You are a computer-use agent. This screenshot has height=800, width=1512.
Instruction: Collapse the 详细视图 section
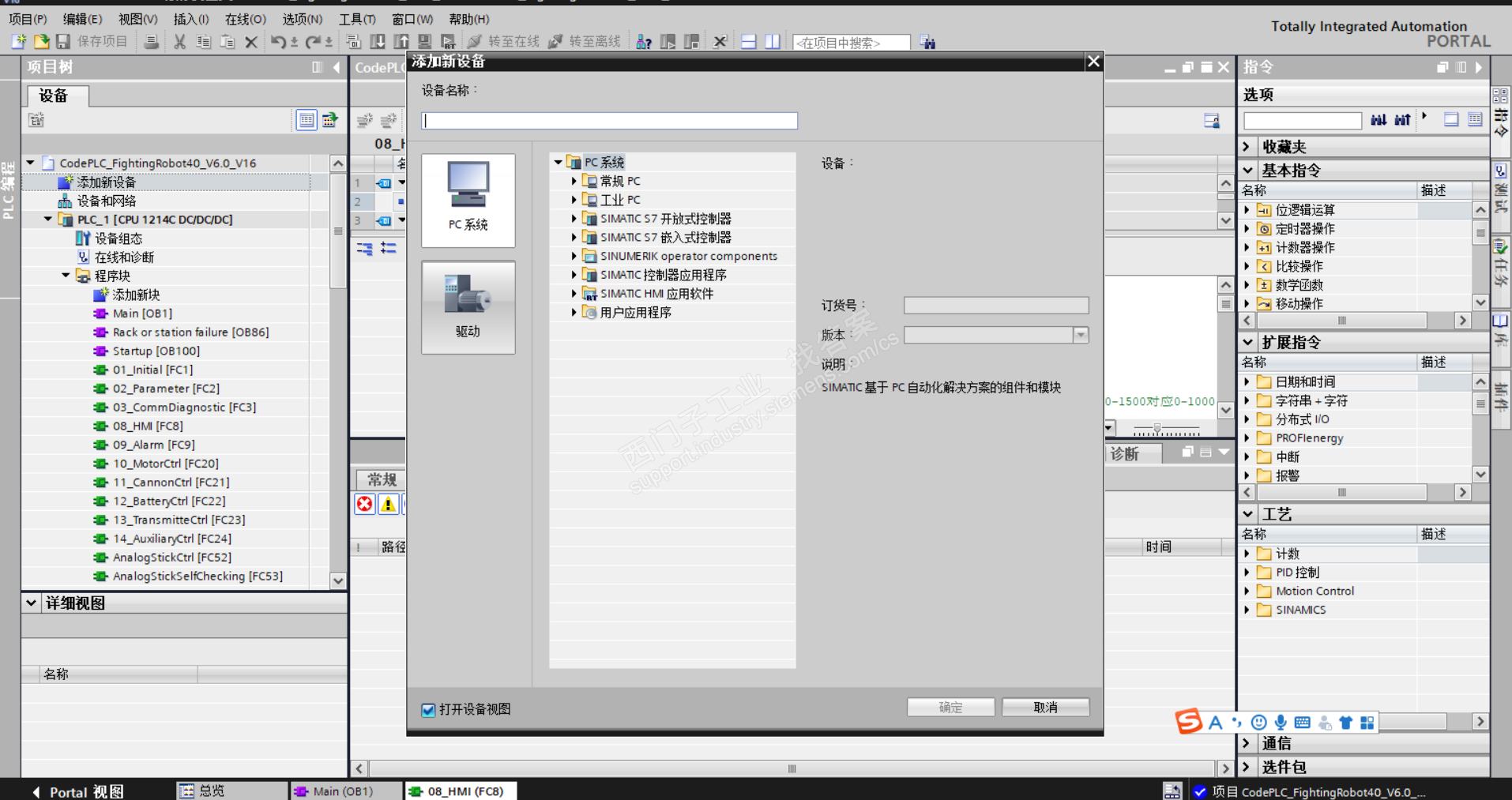coord(31,603)
